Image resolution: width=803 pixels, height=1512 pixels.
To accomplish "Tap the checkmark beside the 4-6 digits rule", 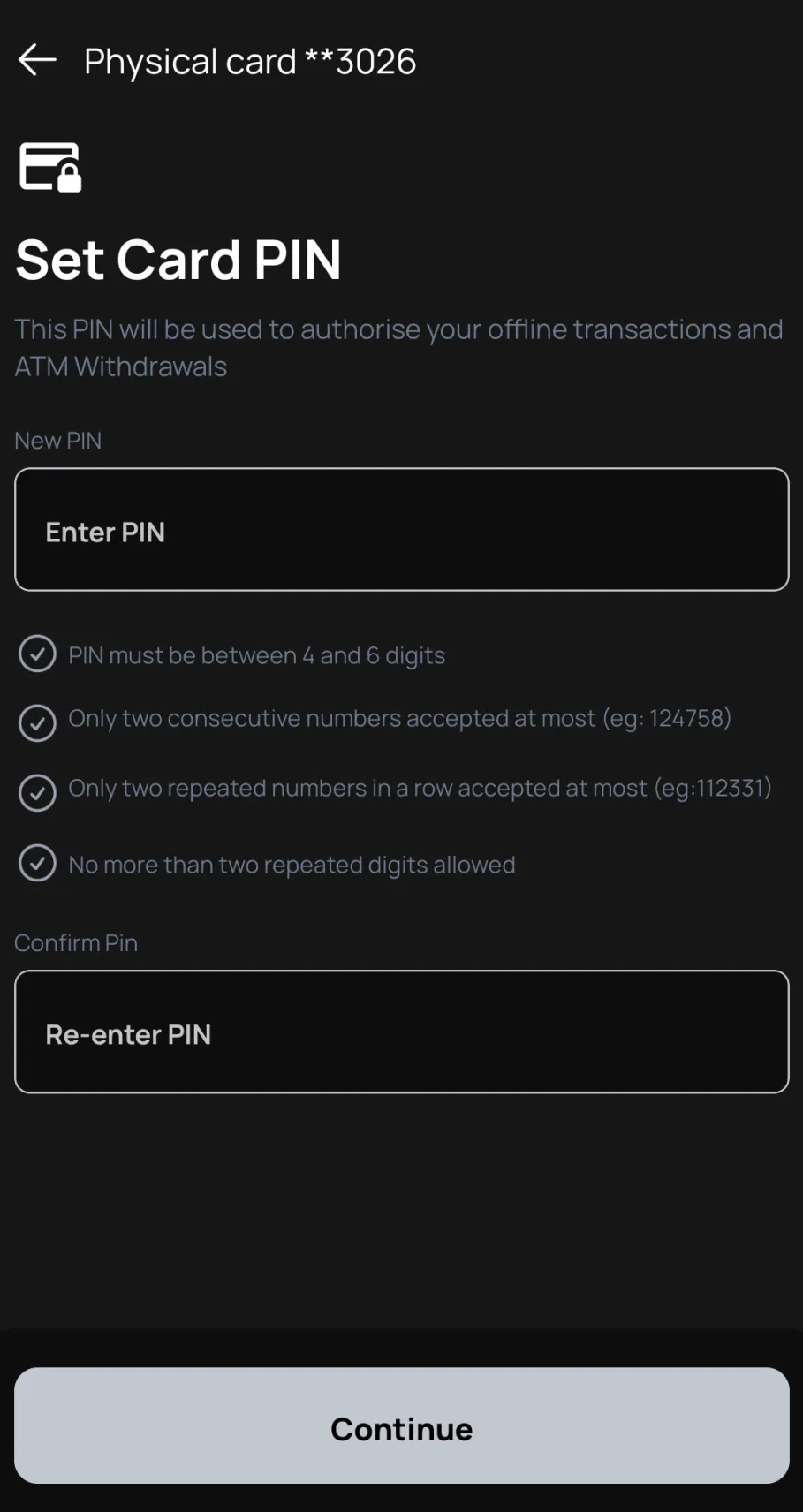I will tap(37, 654).
